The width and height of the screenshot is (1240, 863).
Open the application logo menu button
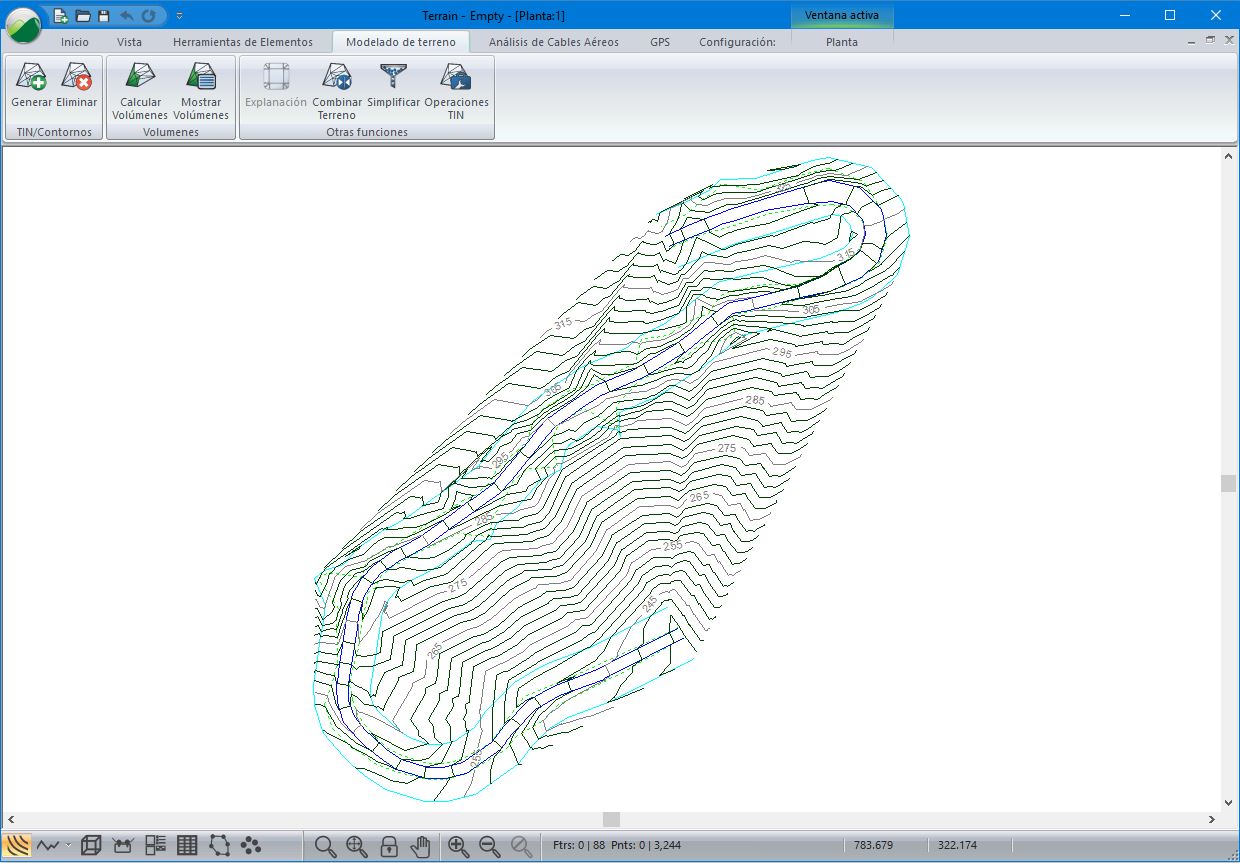tap(23, 25)
